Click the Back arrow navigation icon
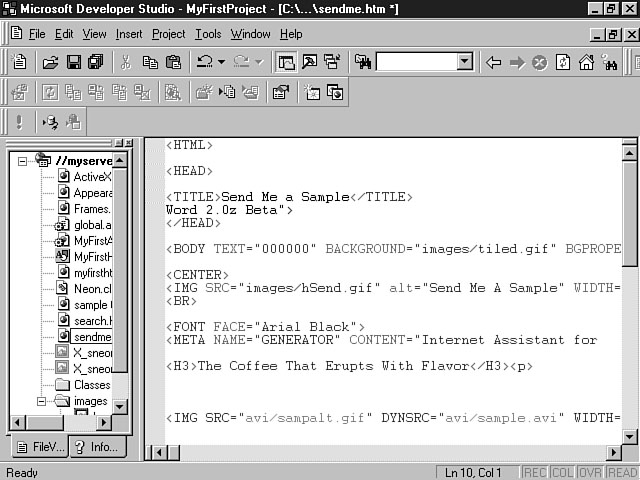 (x=493, y=62)
